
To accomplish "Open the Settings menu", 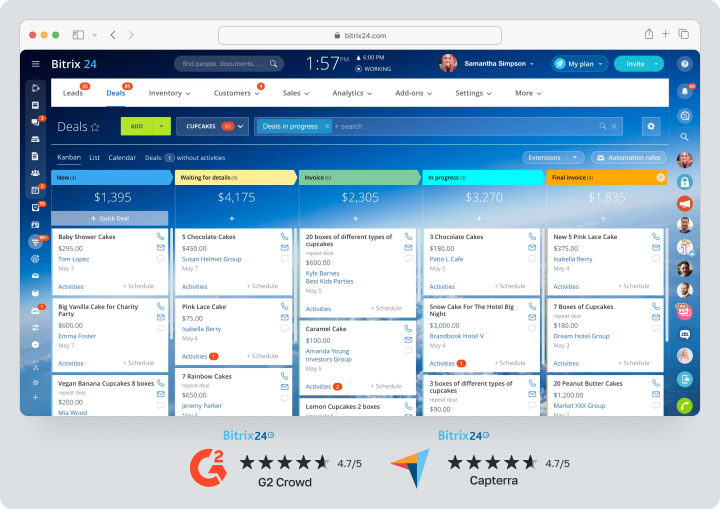I will [x=473, y=93].
